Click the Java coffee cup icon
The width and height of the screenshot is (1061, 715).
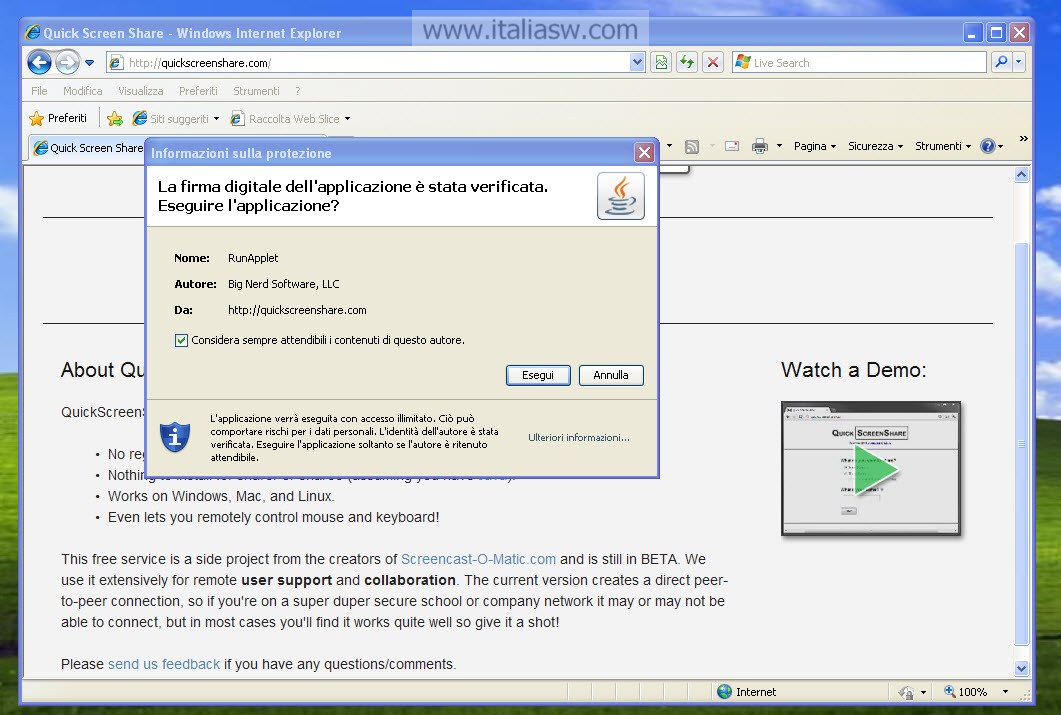(620, 196)
